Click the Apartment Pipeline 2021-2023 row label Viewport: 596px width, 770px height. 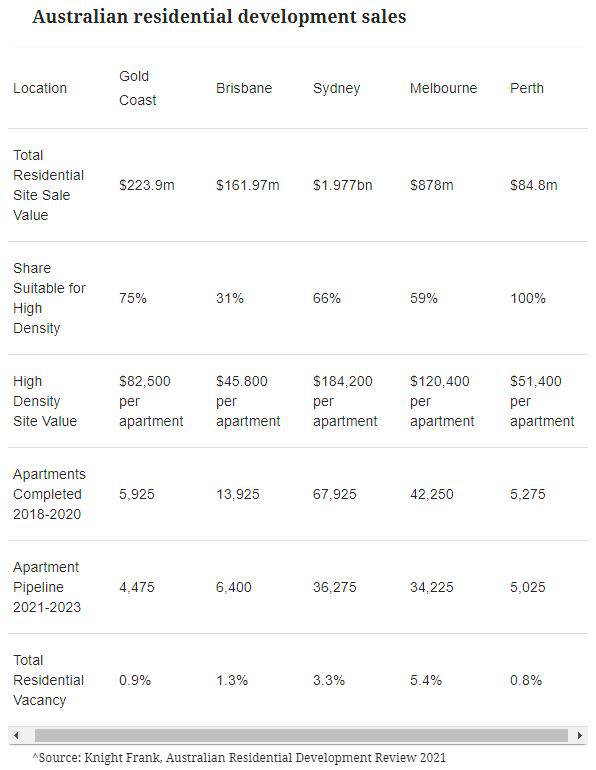pos(47,587)
